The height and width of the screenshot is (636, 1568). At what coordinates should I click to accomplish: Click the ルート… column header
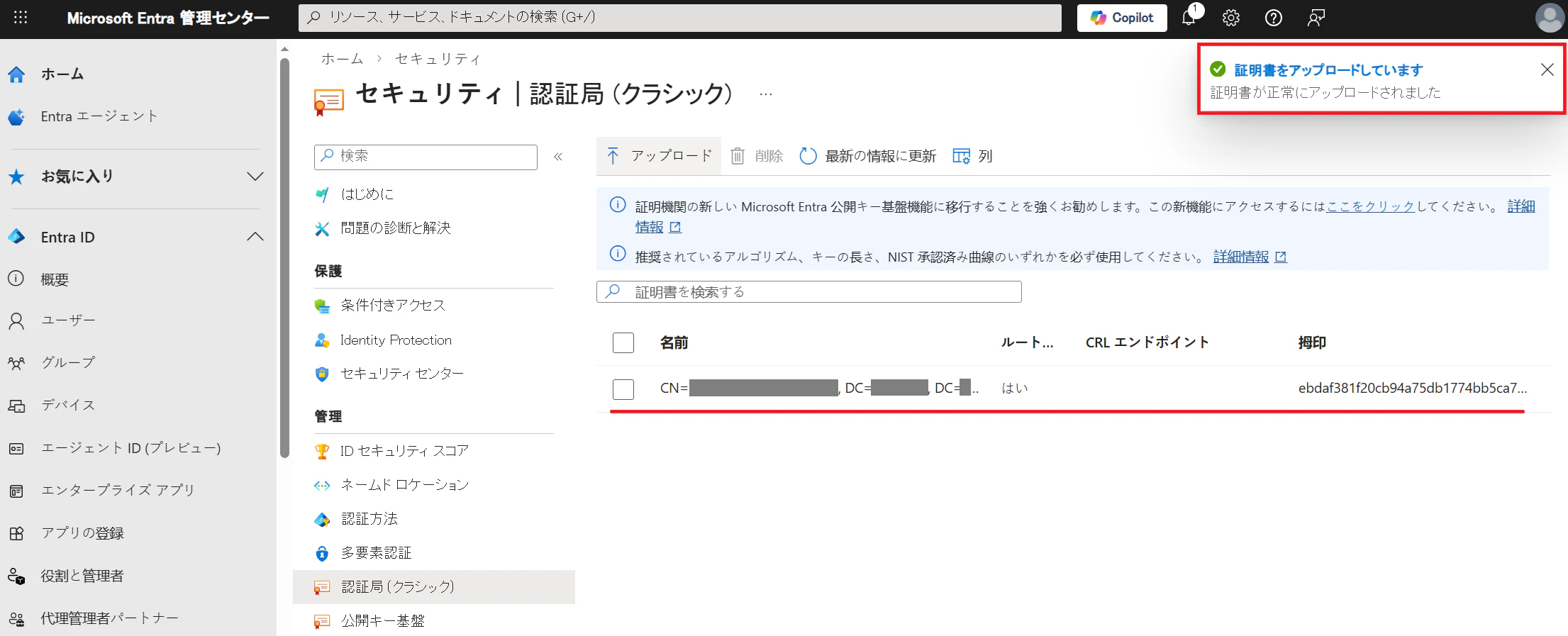click(1027, 343)
